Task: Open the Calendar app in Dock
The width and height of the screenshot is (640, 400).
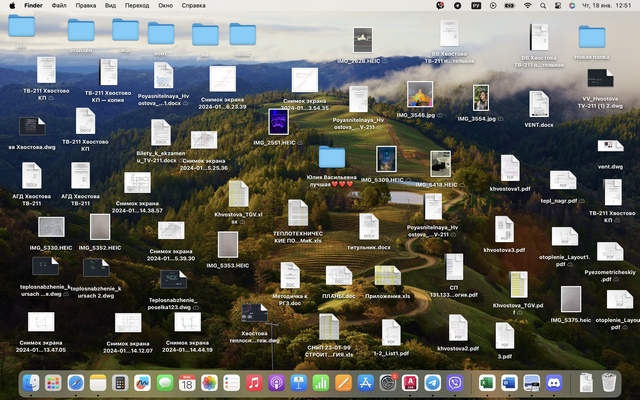Action: tap(187, 383)
